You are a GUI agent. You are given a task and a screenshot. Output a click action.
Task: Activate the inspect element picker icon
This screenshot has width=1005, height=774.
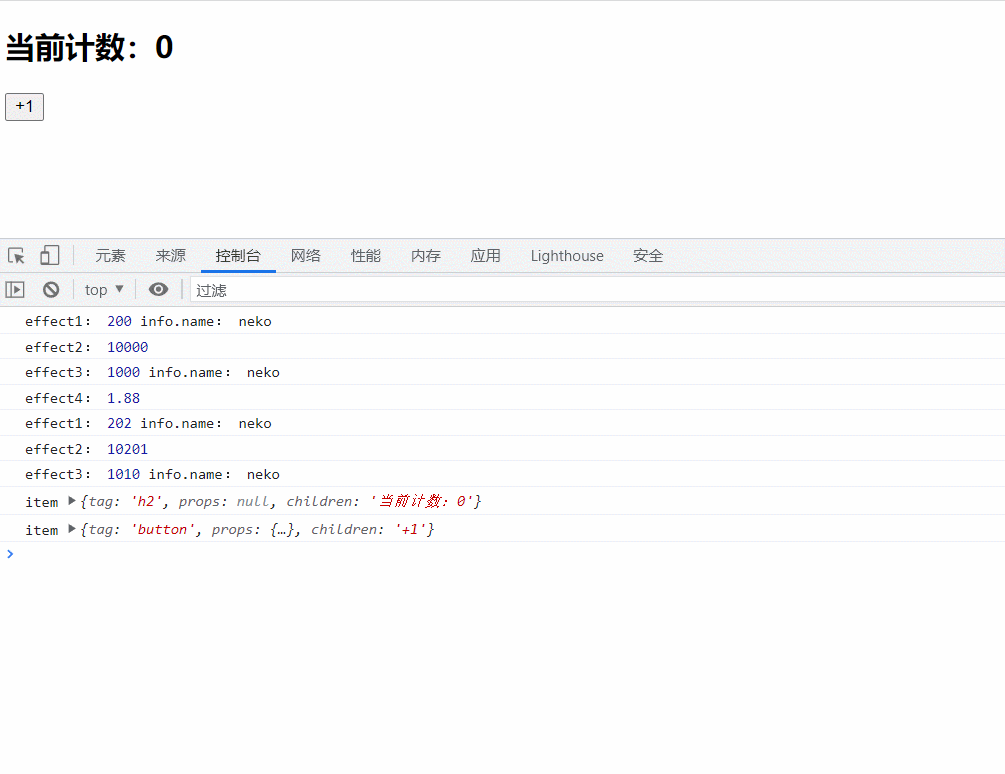pos(16,256)
